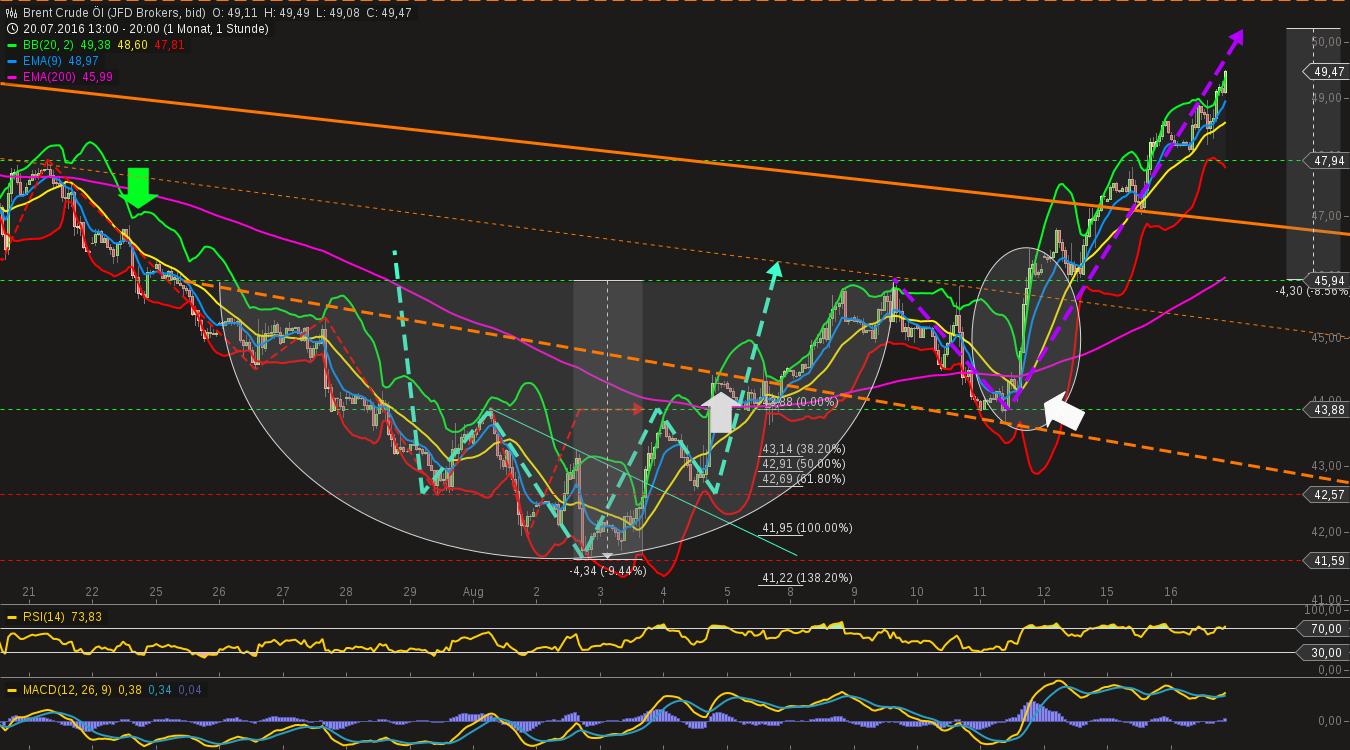Click the MACD value 0,38

coord(130,690)
